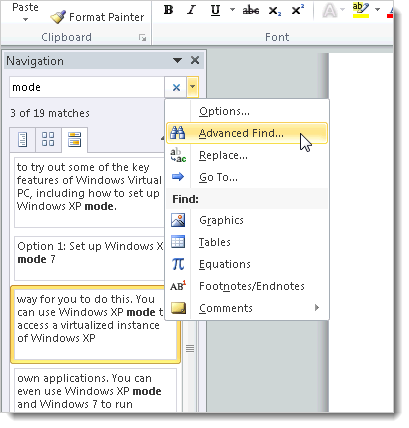
Task: Apply Underline formatting
Action: [215, 10]
